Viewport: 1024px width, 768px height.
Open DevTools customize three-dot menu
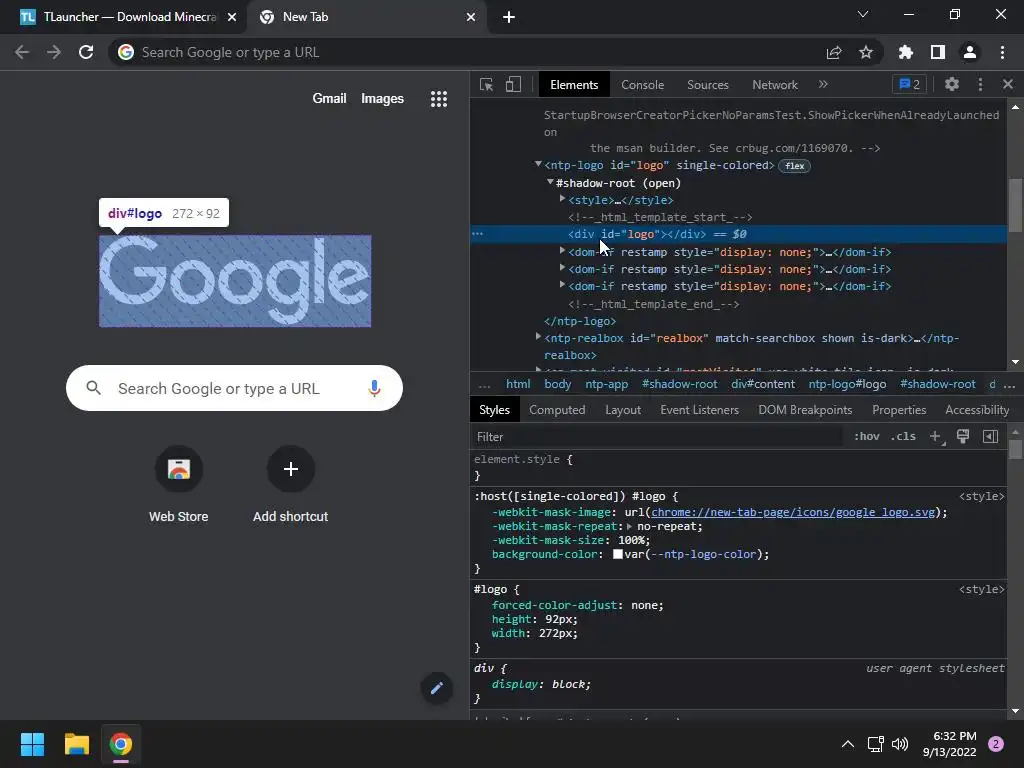coord(980,84)
